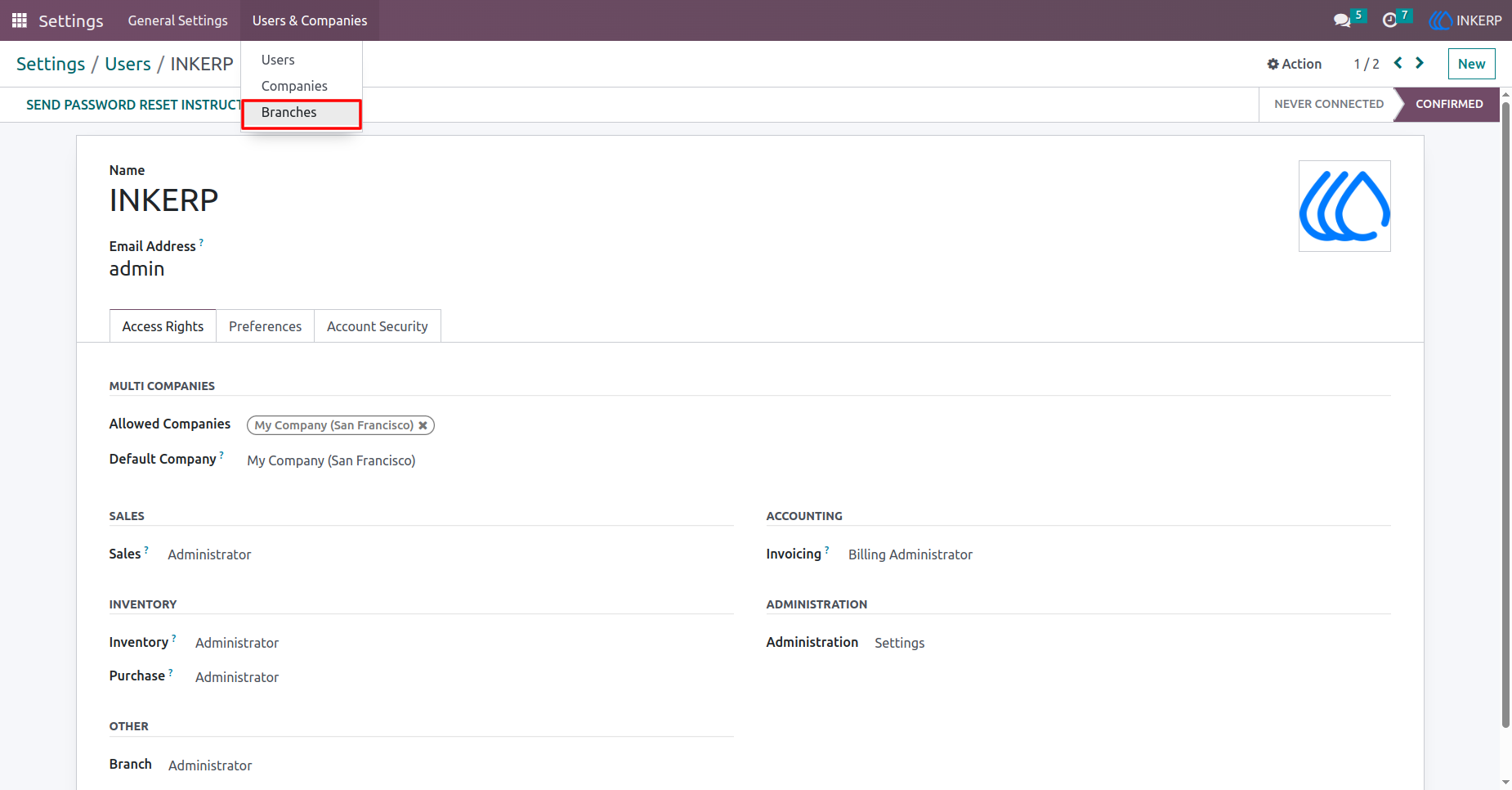
Task: Go to previous record arrow
Action: (1398, 63)
